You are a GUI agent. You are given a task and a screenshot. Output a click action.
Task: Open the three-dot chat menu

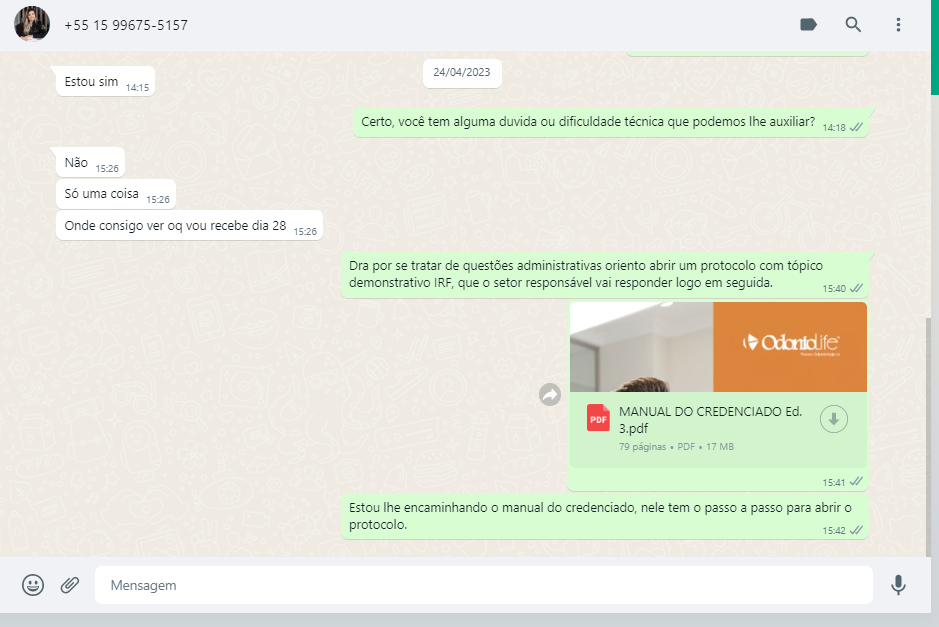[x=898, y=25]
